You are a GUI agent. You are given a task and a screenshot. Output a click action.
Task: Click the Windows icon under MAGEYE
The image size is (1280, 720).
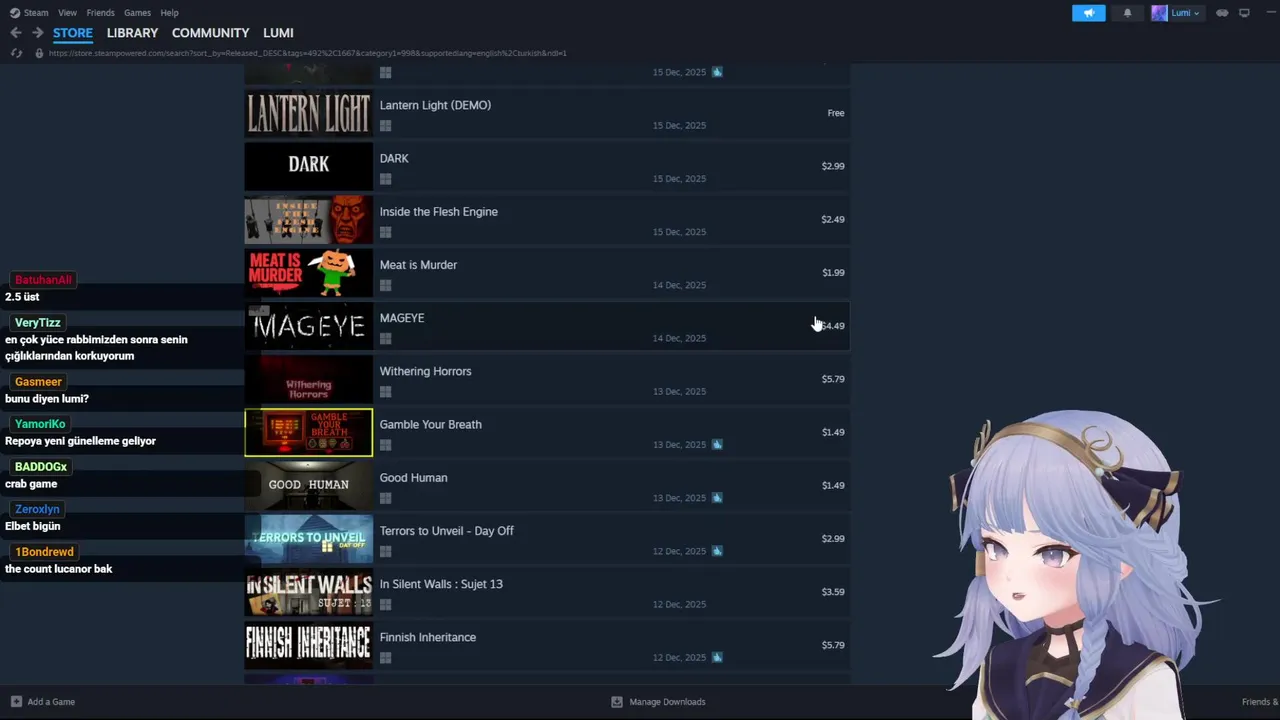[x=385, y=338]
